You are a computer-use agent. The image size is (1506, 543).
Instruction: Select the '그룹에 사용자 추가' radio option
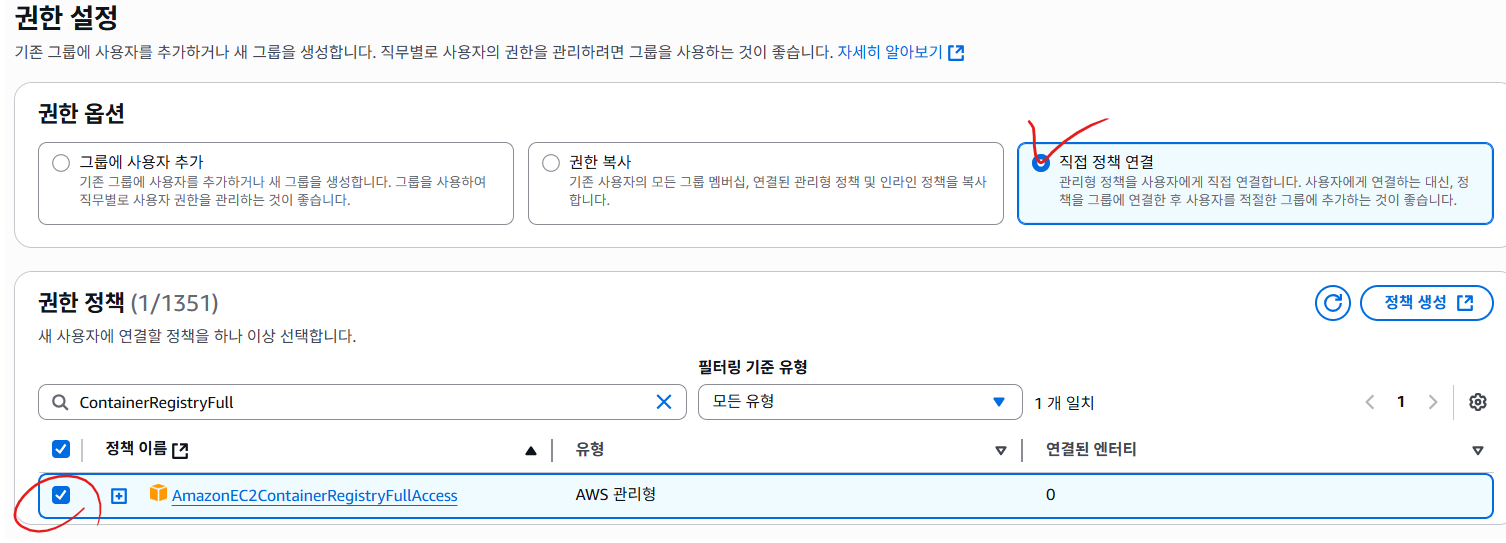click(x=62, y=163)
